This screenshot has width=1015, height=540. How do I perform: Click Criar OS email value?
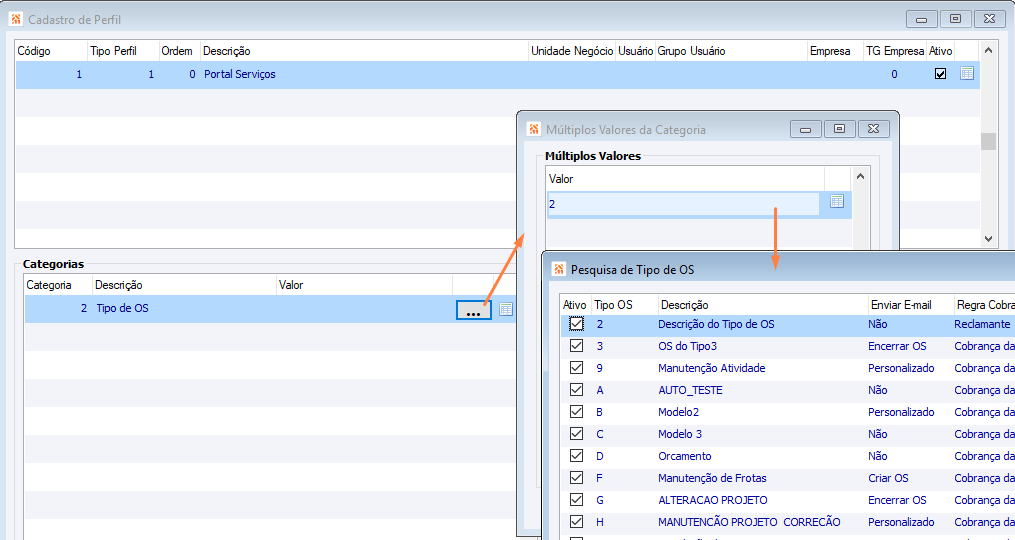tap(888, 478)
